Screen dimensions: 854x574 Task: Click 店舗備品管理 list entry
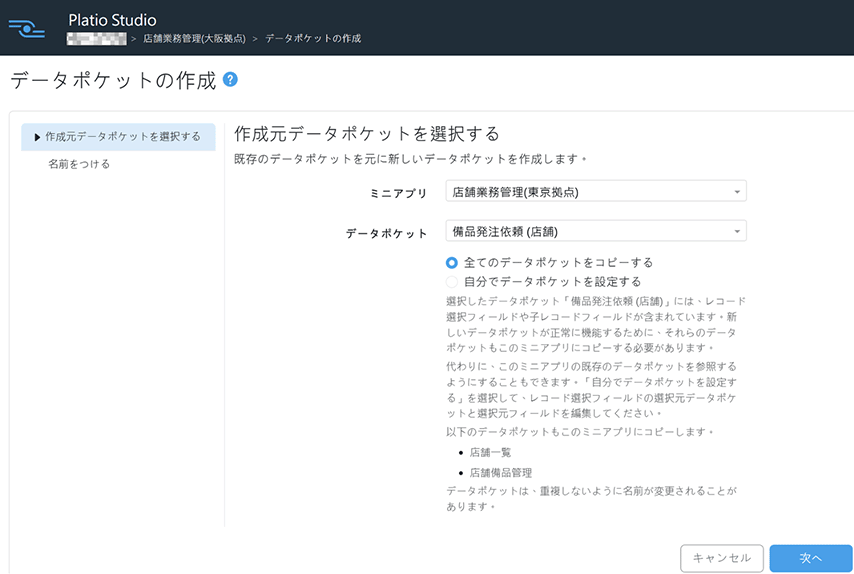[x=501, y=473]
